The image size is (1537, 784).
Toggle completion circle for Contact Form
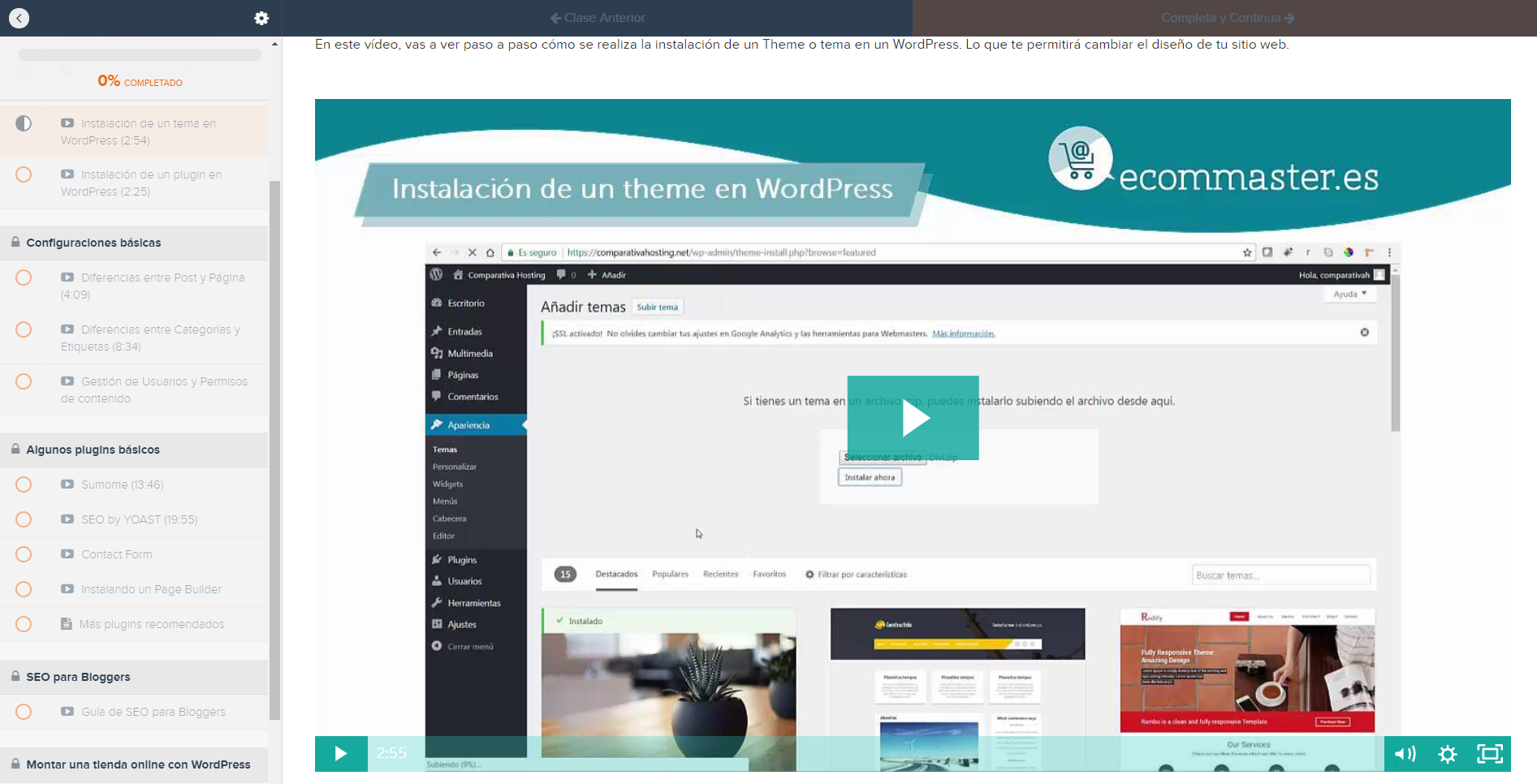24,554
